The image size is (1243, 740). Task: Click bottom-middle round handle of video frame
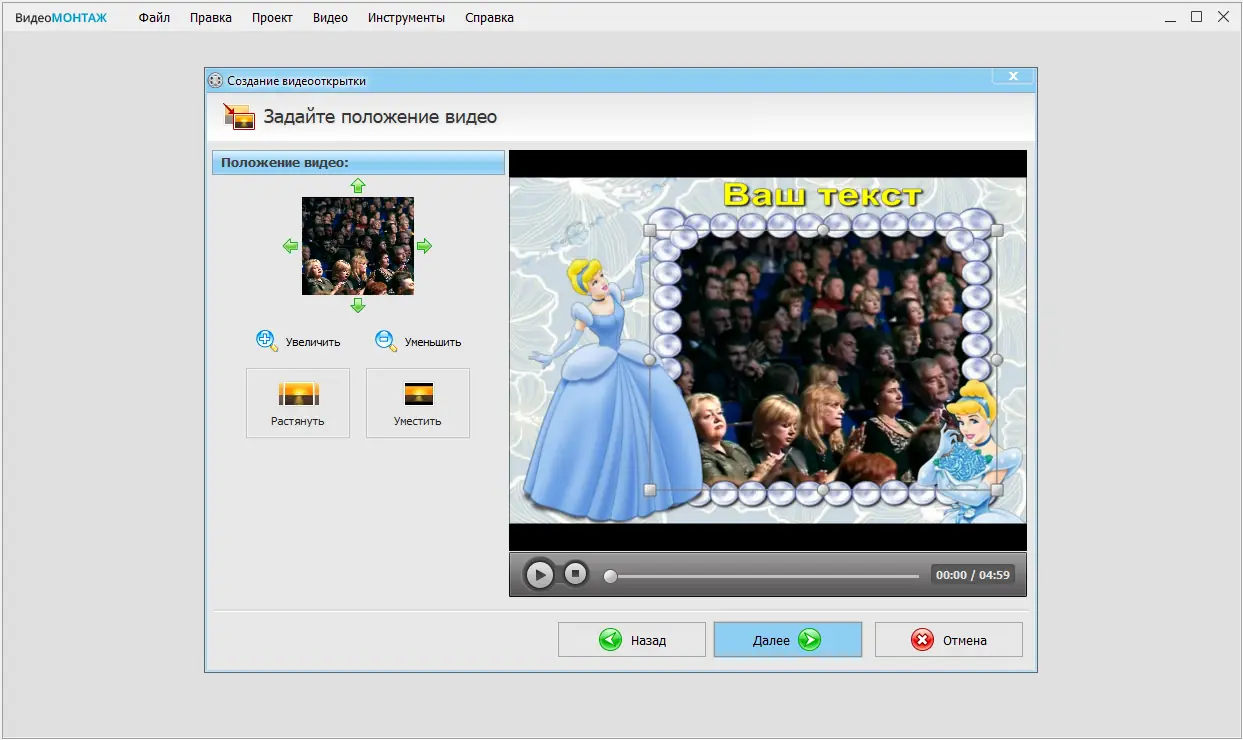[x=823, y=490]
